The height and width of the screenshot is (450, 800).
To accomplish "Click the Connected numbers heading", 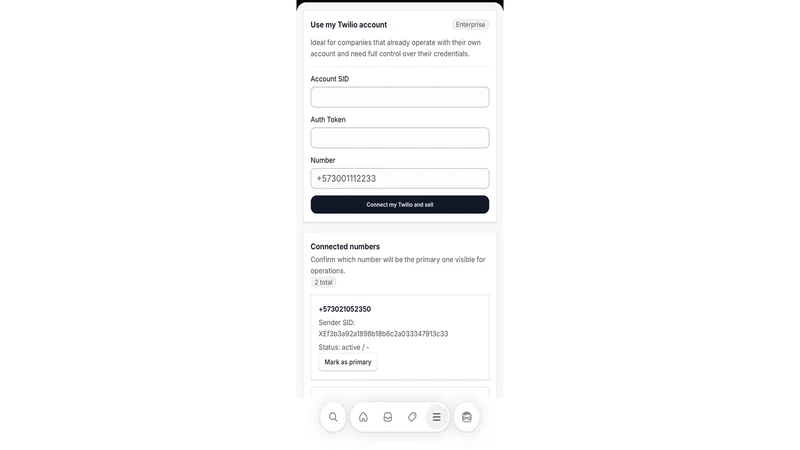I will pyautogui.click(x=345, y=246).
